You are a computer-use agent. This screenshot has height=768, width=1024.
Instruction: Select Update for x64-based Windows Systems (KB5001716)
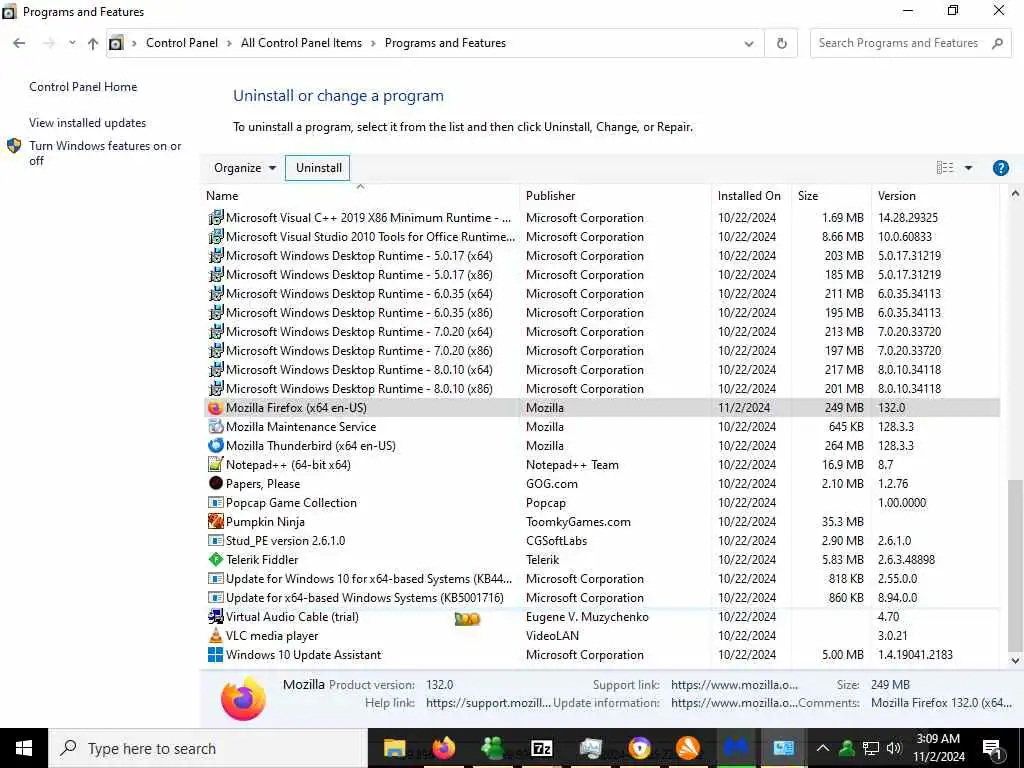[x=601, y=598]
